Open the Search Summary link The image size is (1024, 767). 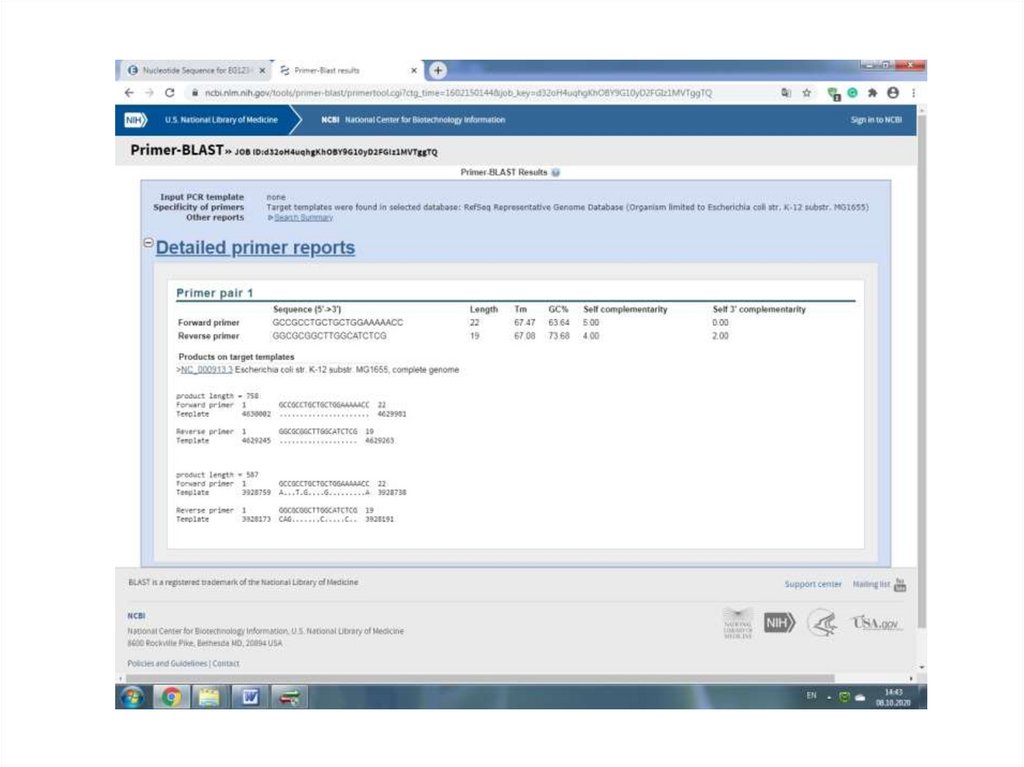[x=304, y=218]
